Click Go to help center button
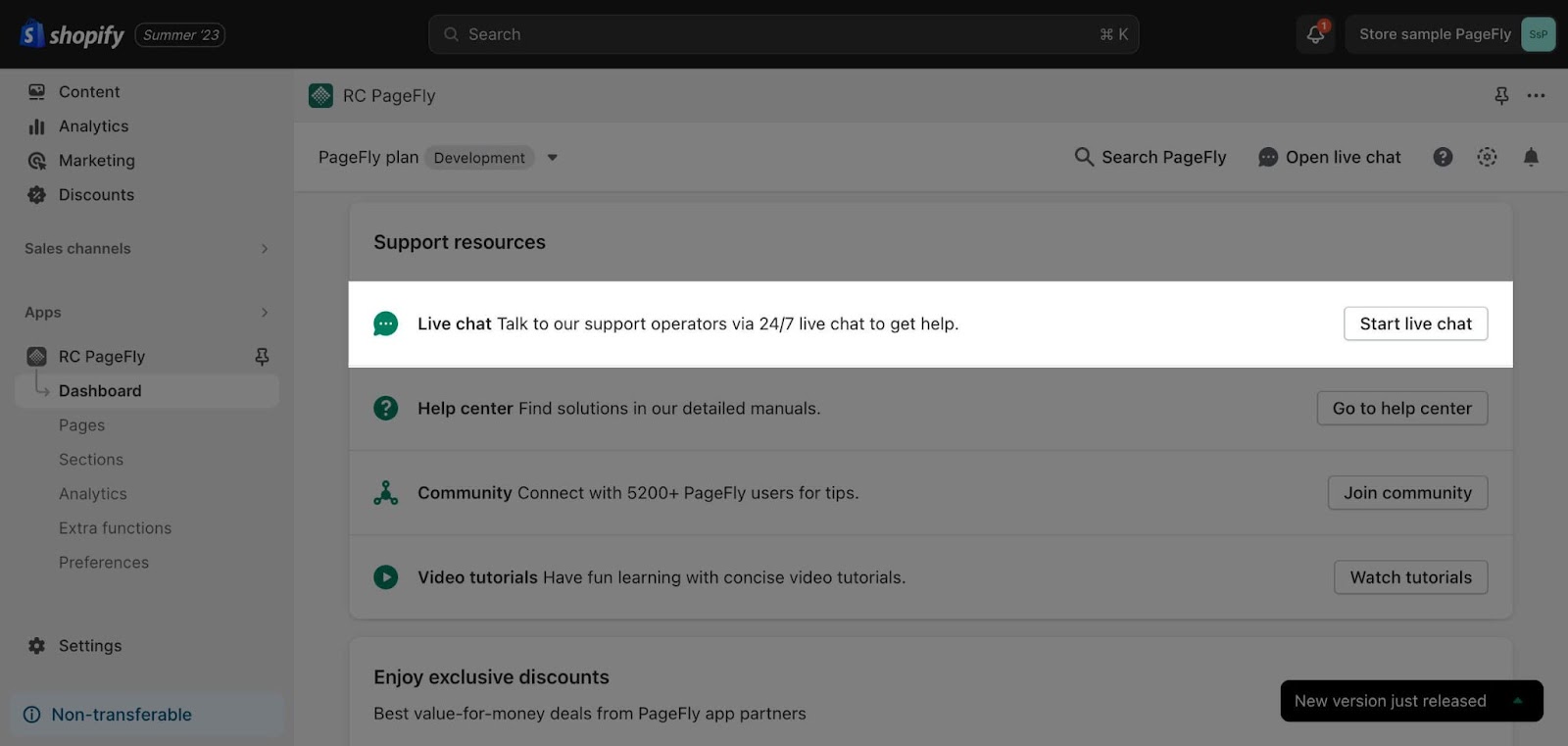 (x=1402, y=408)
